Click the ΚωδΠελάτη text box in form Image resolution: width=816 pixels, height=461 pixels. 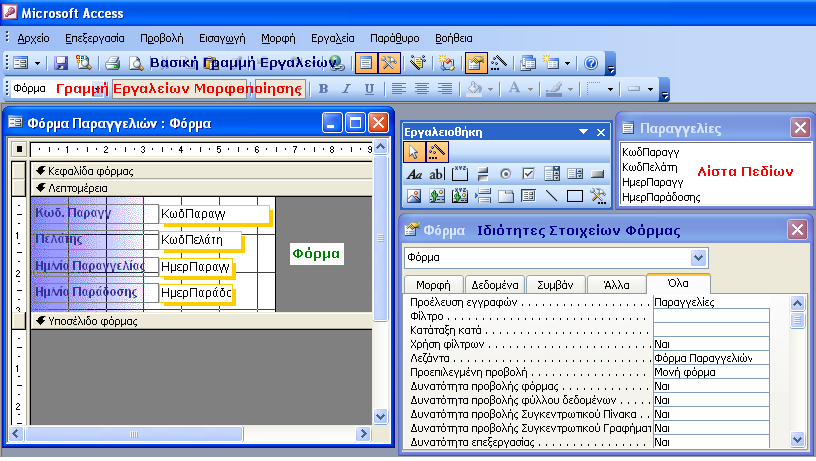coord(199,240)
